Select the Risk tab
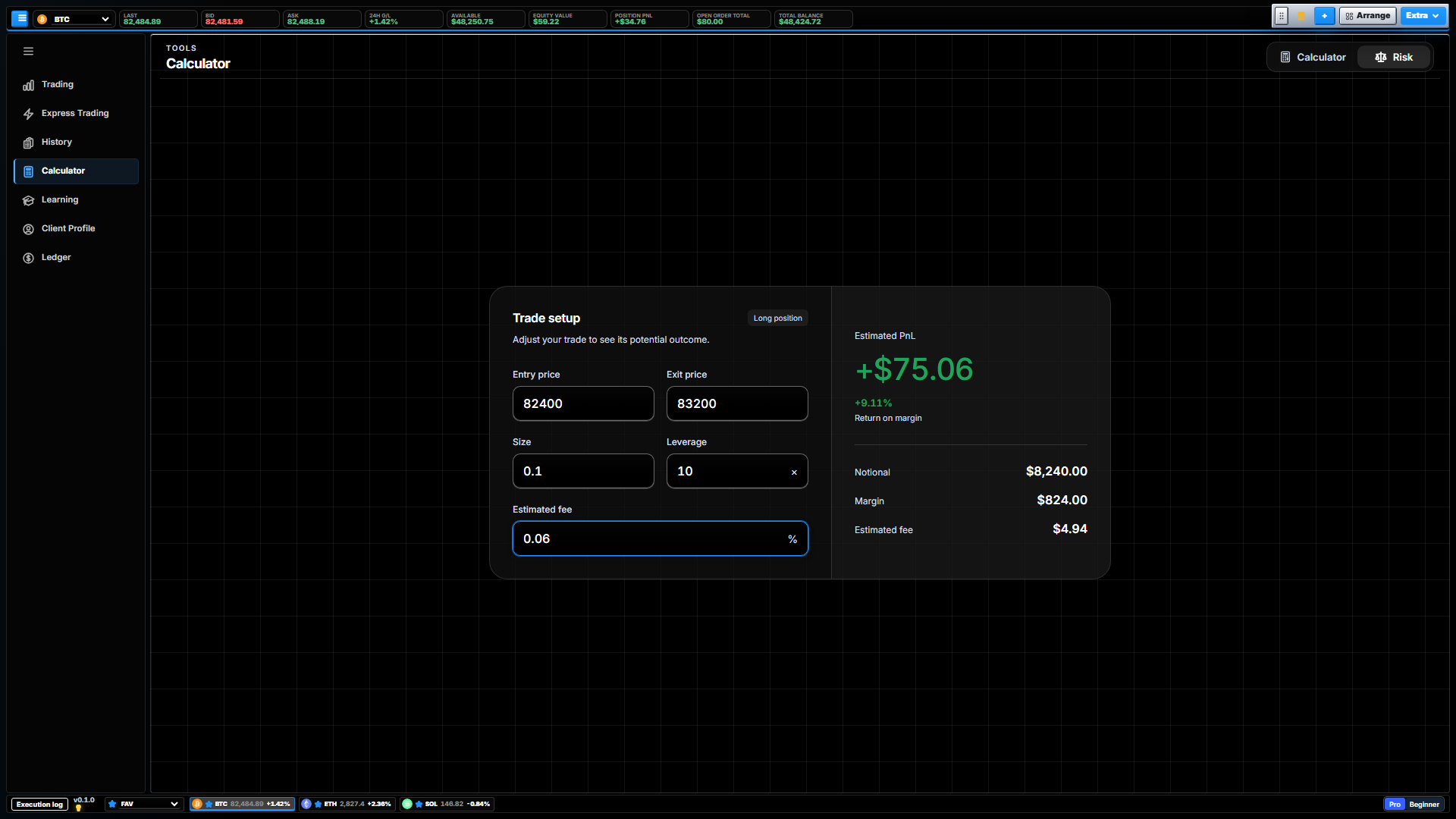Screen dimensions: 1456x819 pyautogui.click(x=1393, y=58)
